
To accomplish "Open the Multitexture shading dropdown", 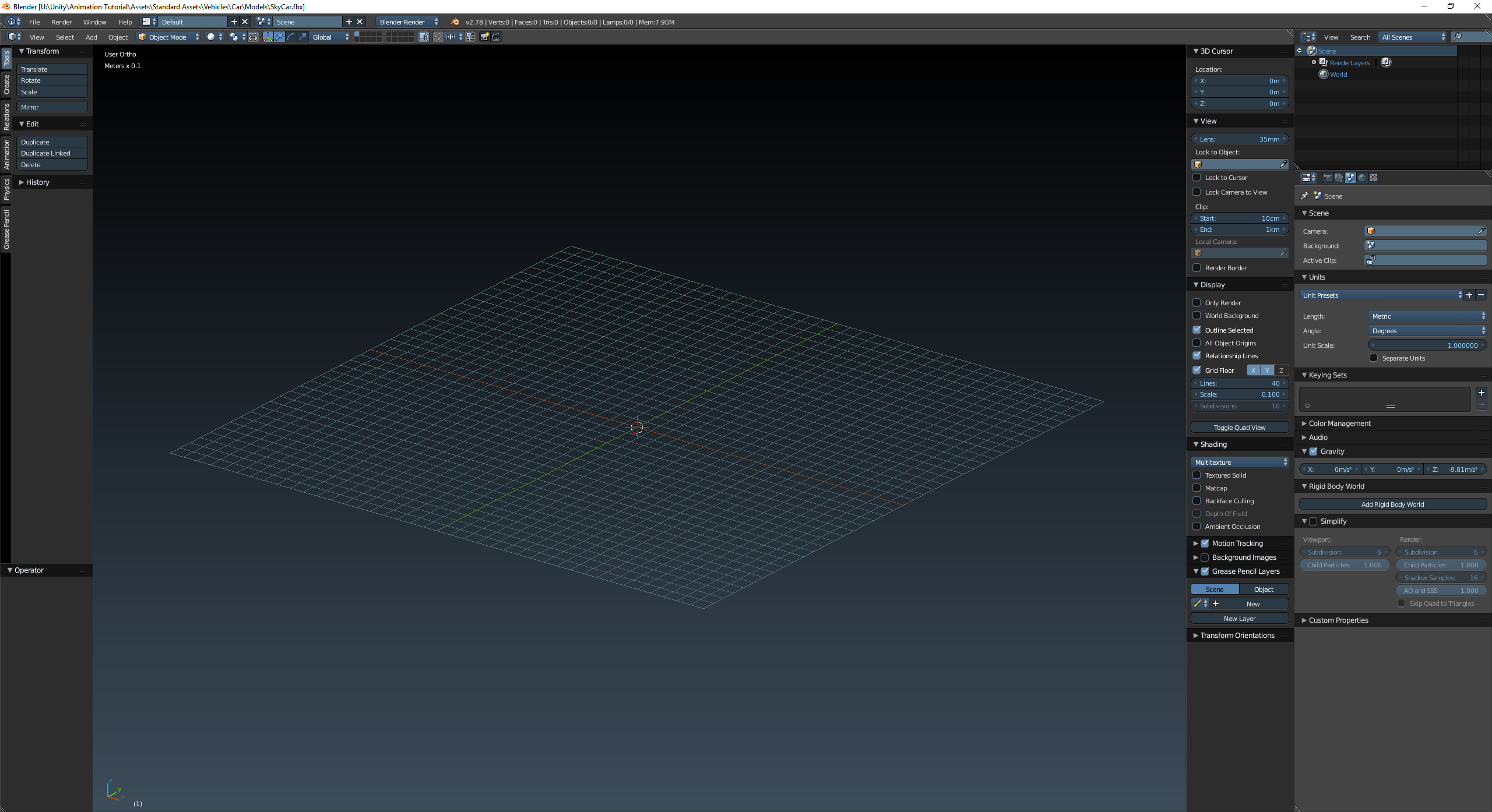I will 1240,462.
